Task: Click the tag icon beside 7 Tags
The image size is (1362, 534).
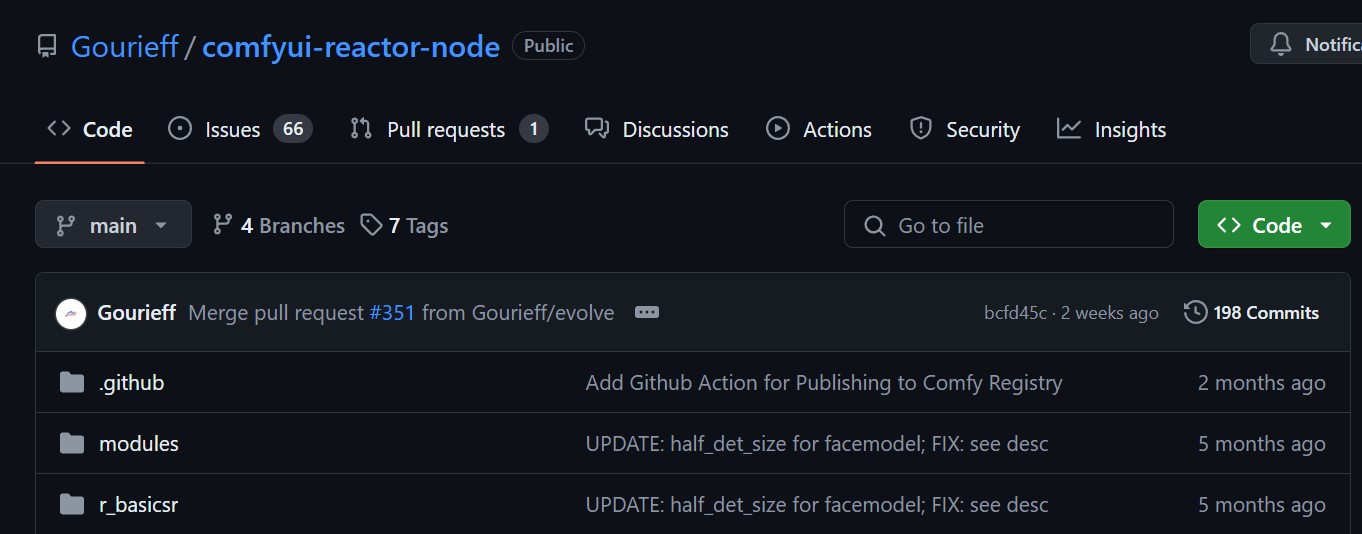Action: coord(372,225)
